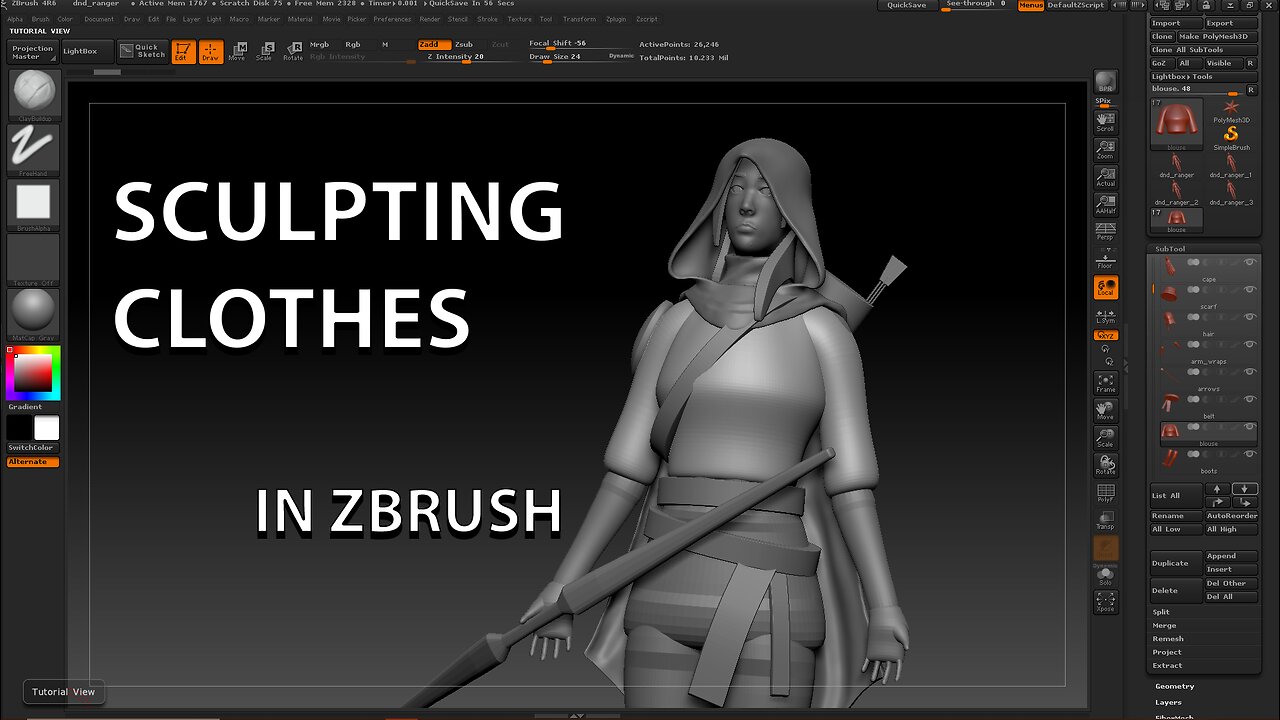Screen dimensions: 1280x720
Task: Click the right-shelf Move icon
Action: pos(1105,410)
